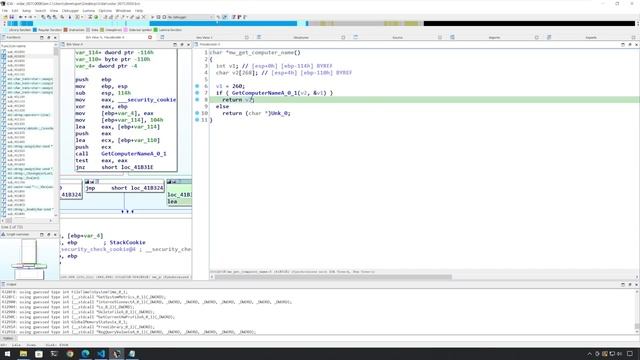Image resolution: width=640 pixels, height=360 pixels.
Task: Click the Python button in Output panel
Action: pos(8,339)
